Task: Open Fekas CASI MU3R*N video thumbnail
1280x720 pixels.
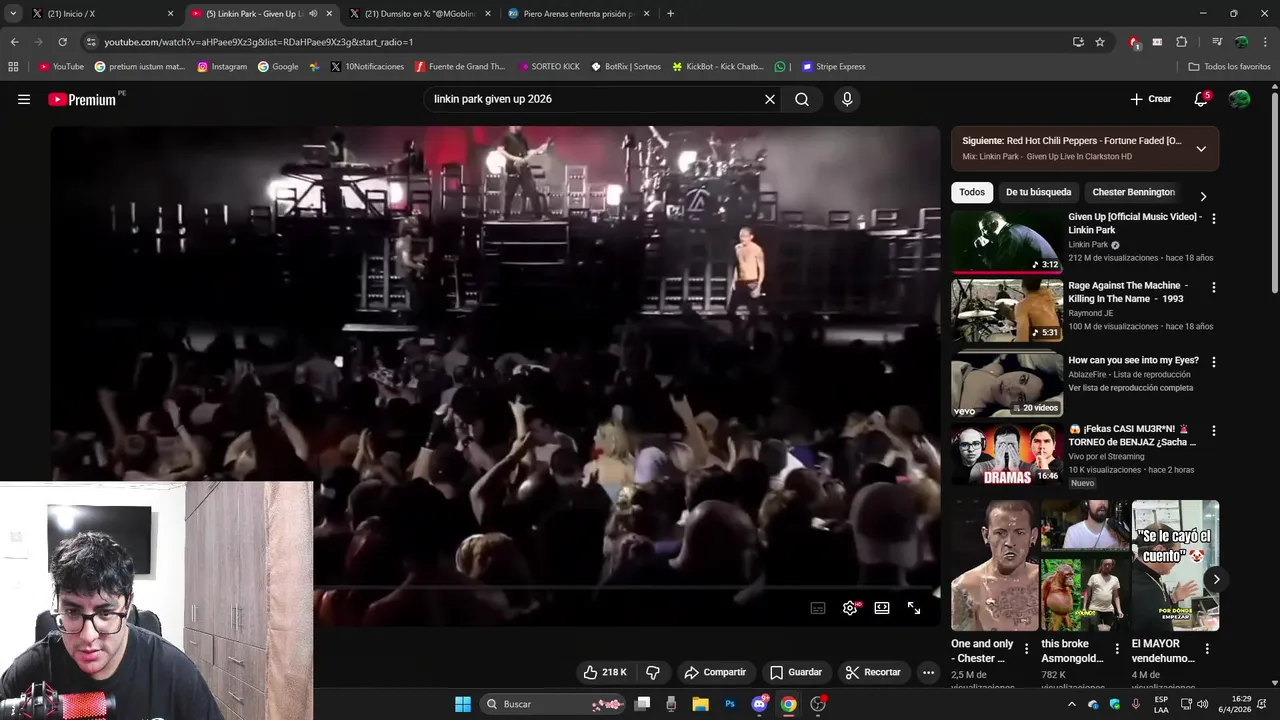Action: tap(1007, 455)
